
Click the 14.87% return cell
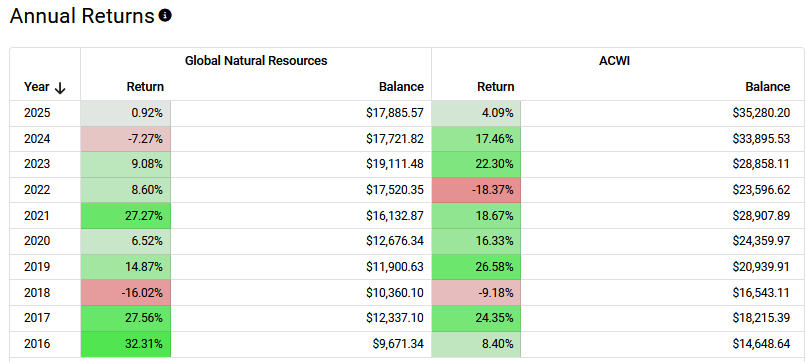tap(126, 267)
